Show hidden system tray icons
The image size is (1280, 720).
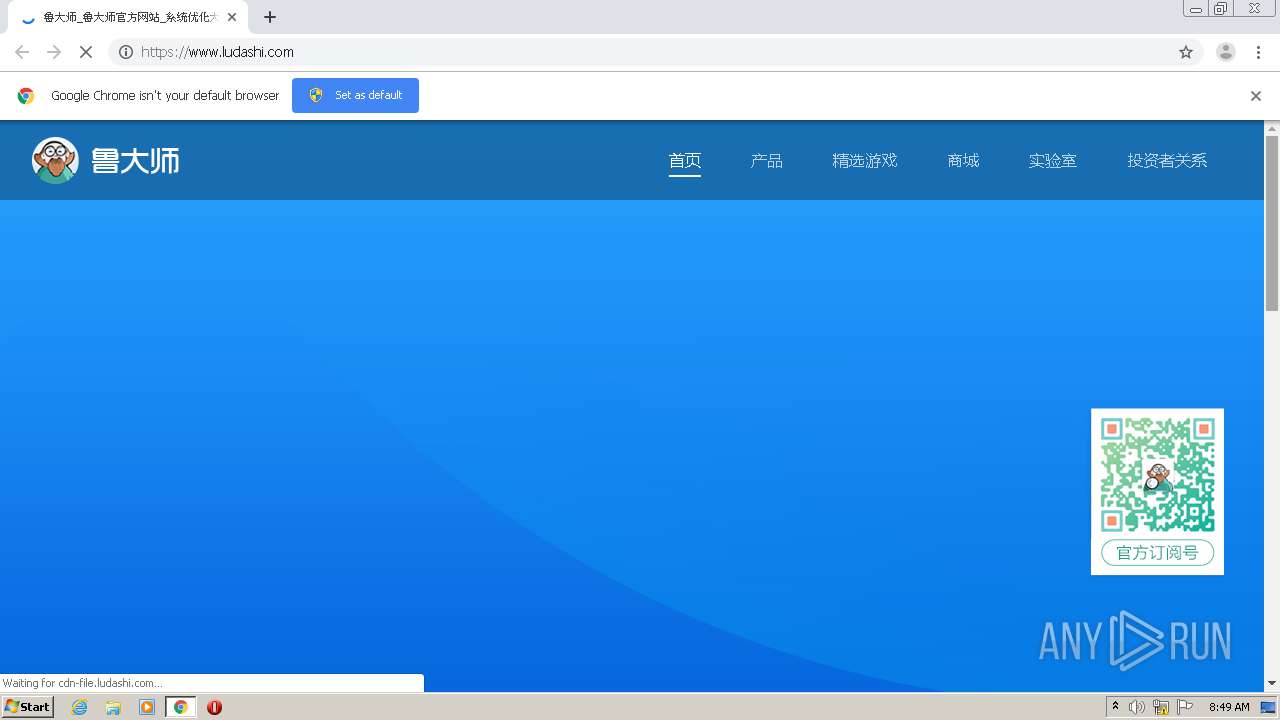pyautogui.click(x=1115, y=707)
